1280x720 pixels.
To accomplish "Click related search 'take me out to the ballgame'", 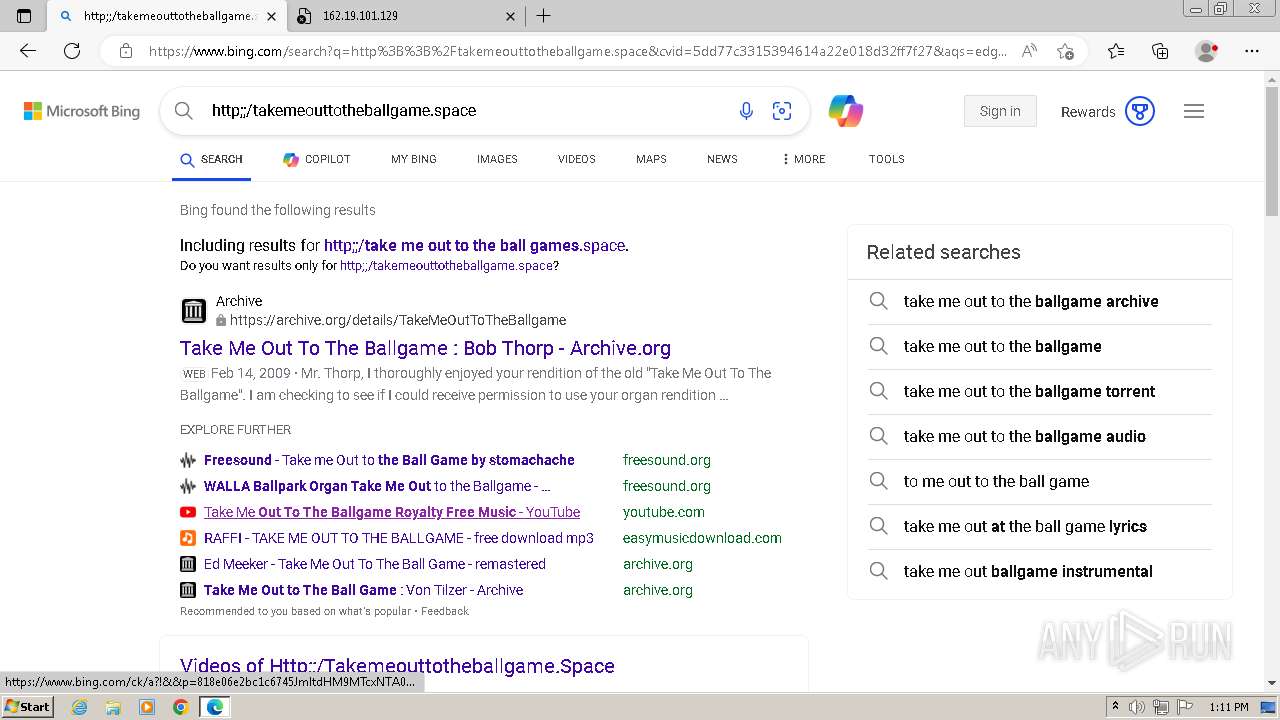I will [x=1003, y=346].
